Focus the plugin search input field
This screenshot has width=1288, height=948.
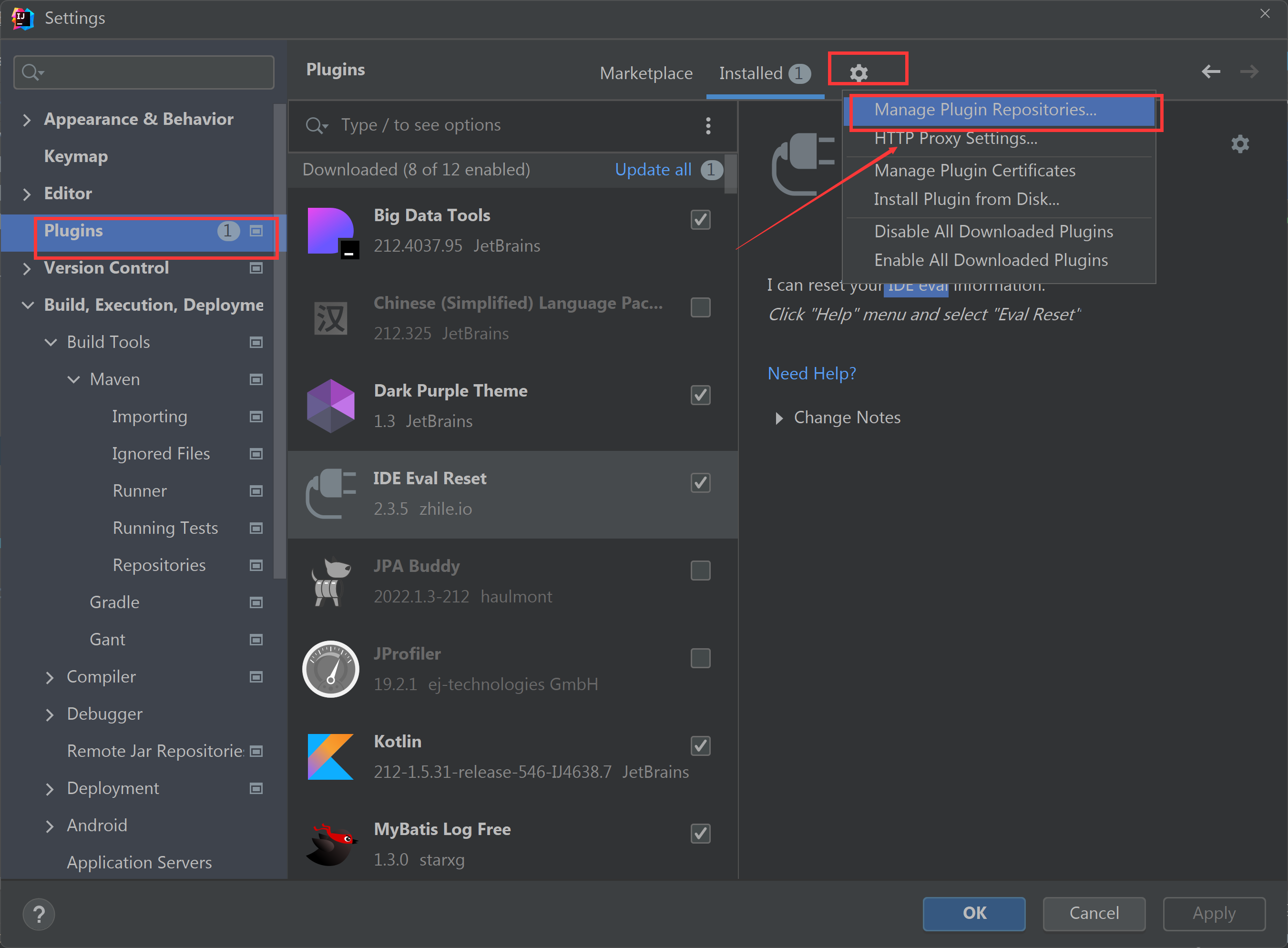[x=513, y=125]
